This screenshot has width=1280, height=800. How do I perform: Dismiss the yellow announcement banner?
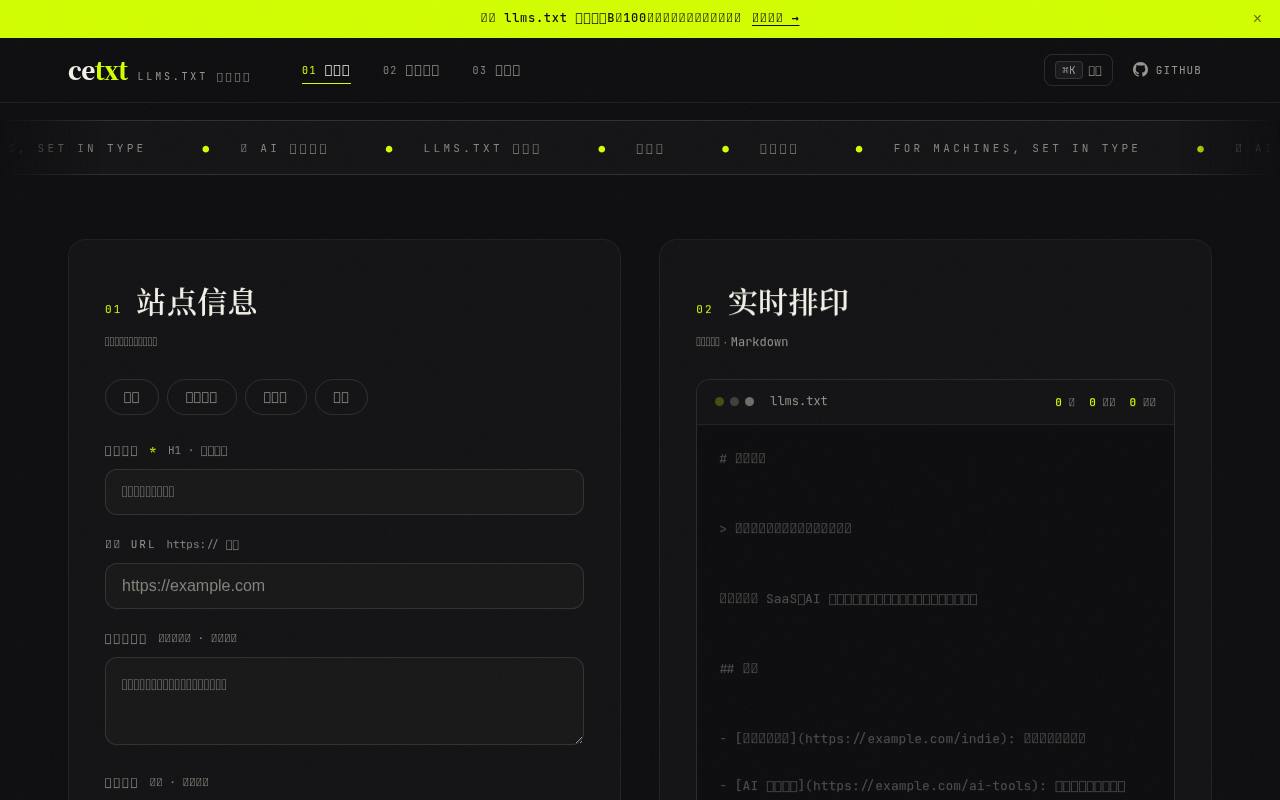click(x=1257, y=18)
